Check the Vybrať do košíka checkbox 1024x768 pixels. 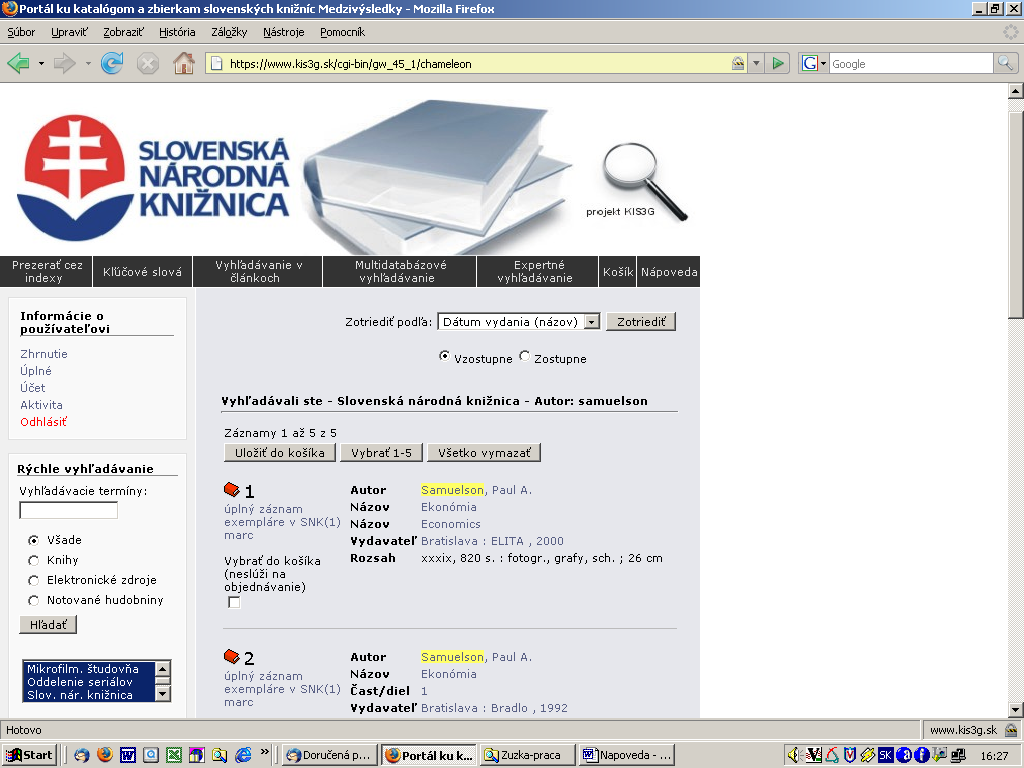point(234,602)
